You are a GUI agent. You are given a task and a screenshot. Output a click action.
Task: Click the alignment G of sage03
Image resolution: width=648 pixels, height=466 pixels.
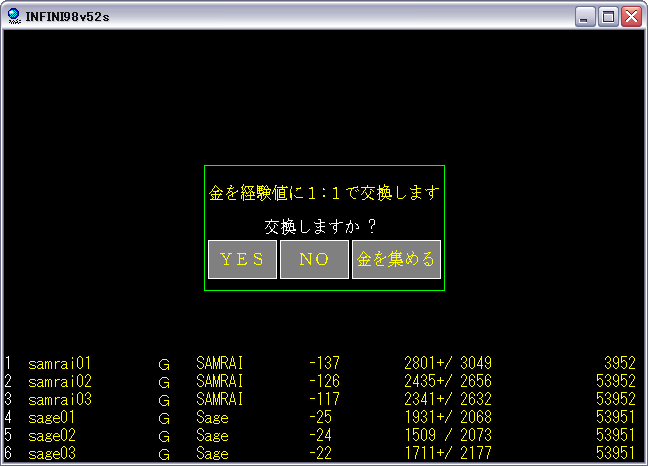pyautogui.click(x=164, y=455)
